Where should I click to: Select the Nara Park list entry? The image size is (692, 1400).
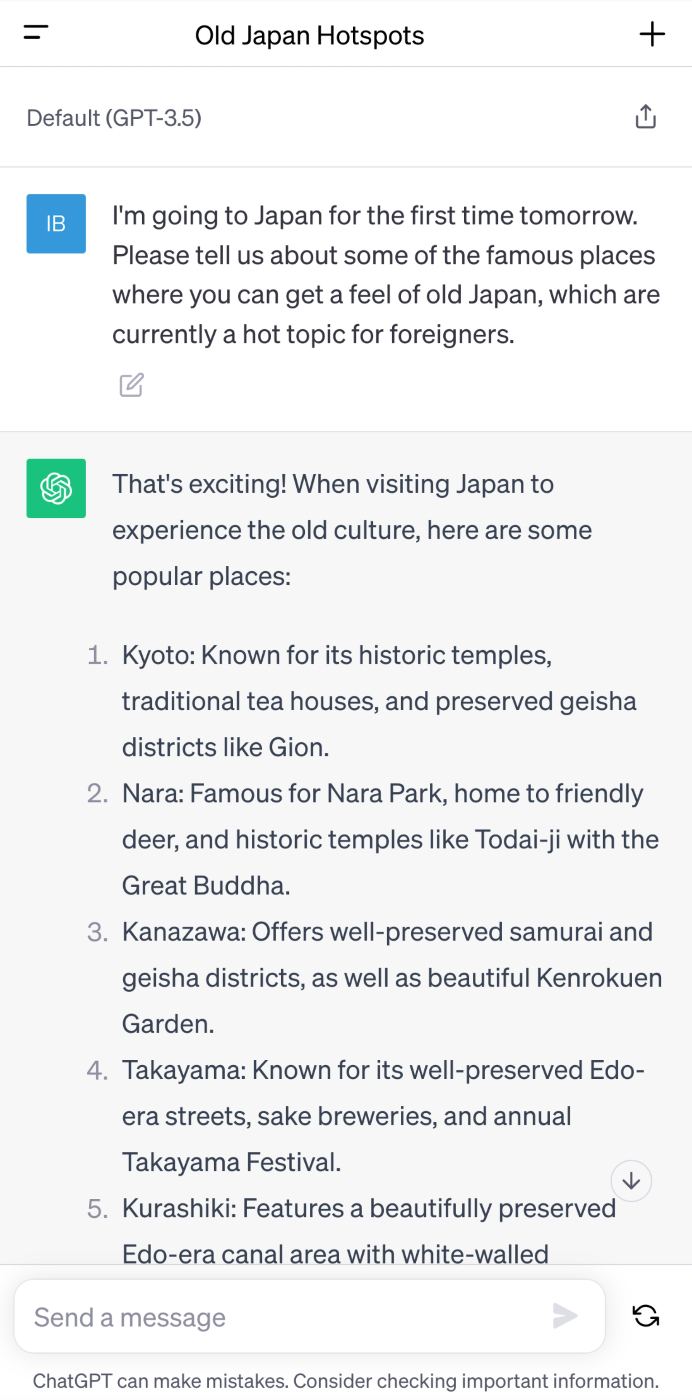390,839
